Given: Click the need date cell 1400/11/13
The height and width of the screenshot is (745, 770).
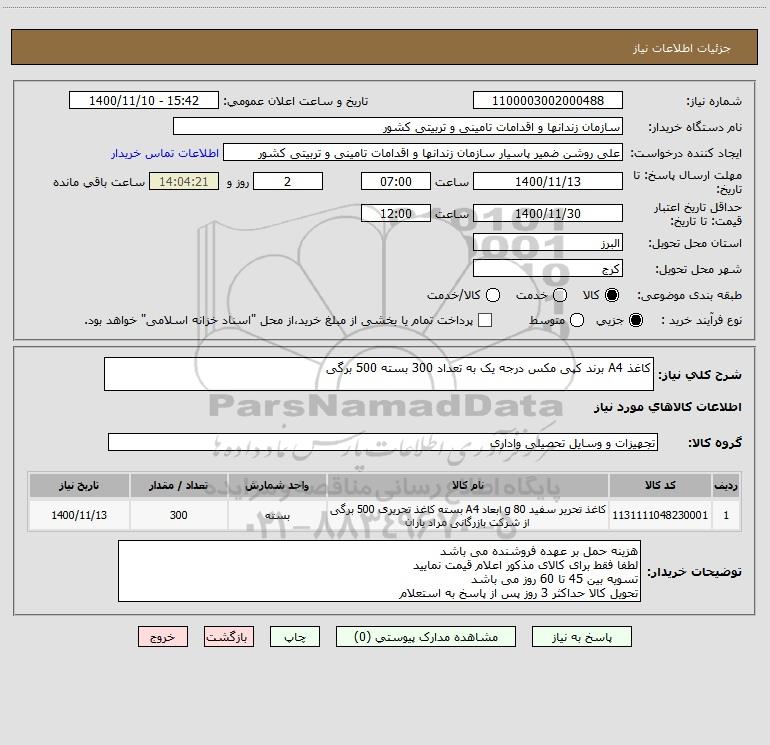Looking at the screenshot, I should tap(79, 515).
